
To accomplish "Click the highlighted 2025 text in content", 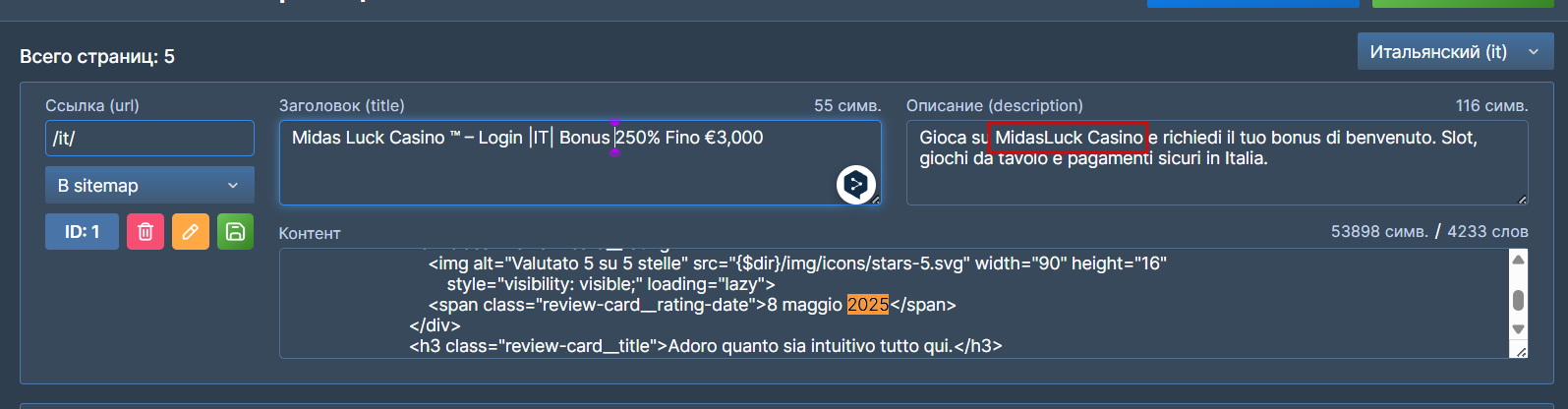I will click(867, 305).
